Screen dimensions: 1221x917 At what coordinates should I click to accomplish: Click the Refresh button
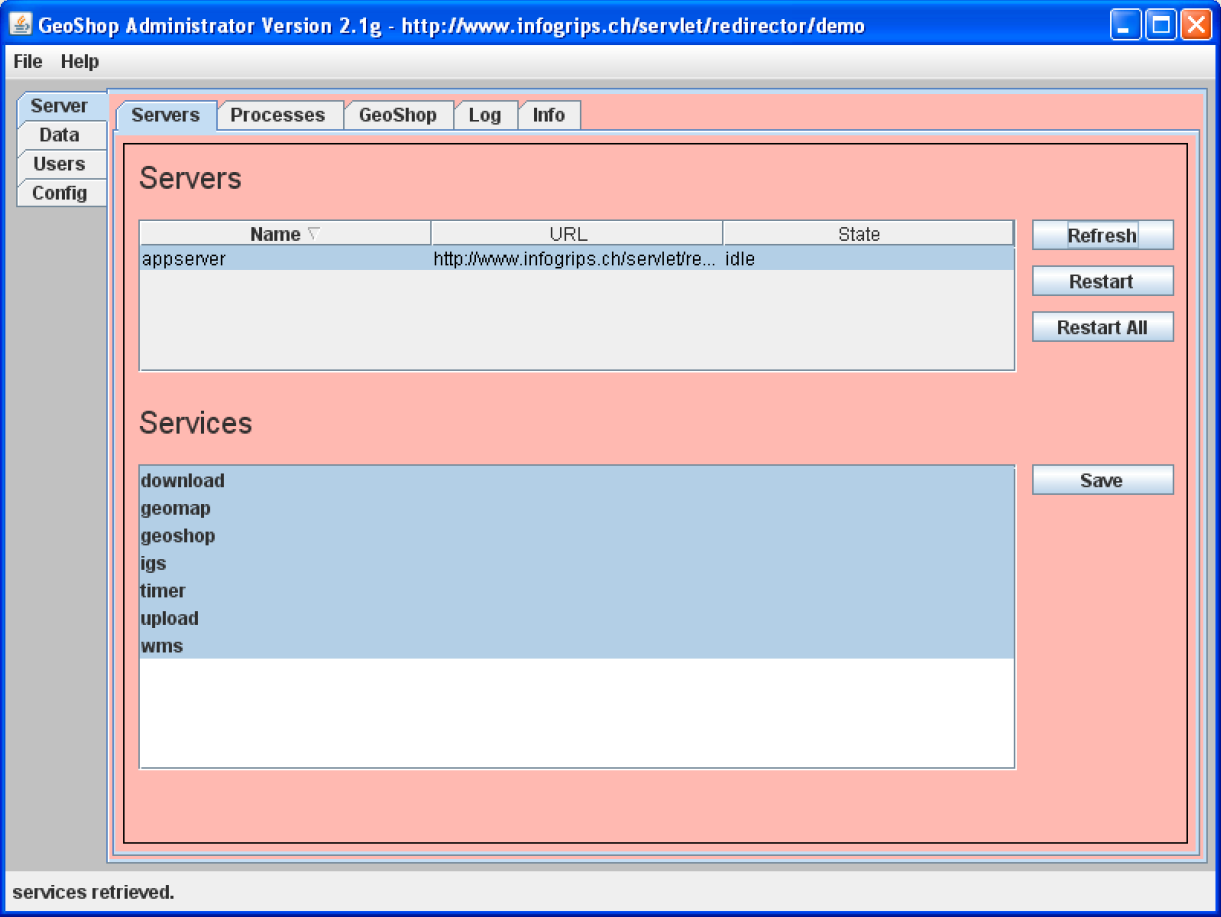(x=1102, y=235)
